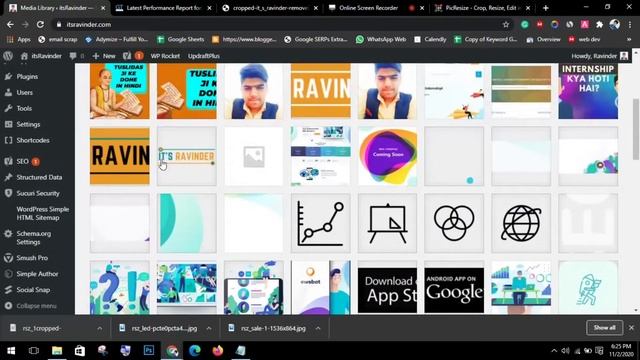Open Social Snap in sidebar
Image resolution: width=640 pixels, height=360 pixels.
[x=33, y=289]
